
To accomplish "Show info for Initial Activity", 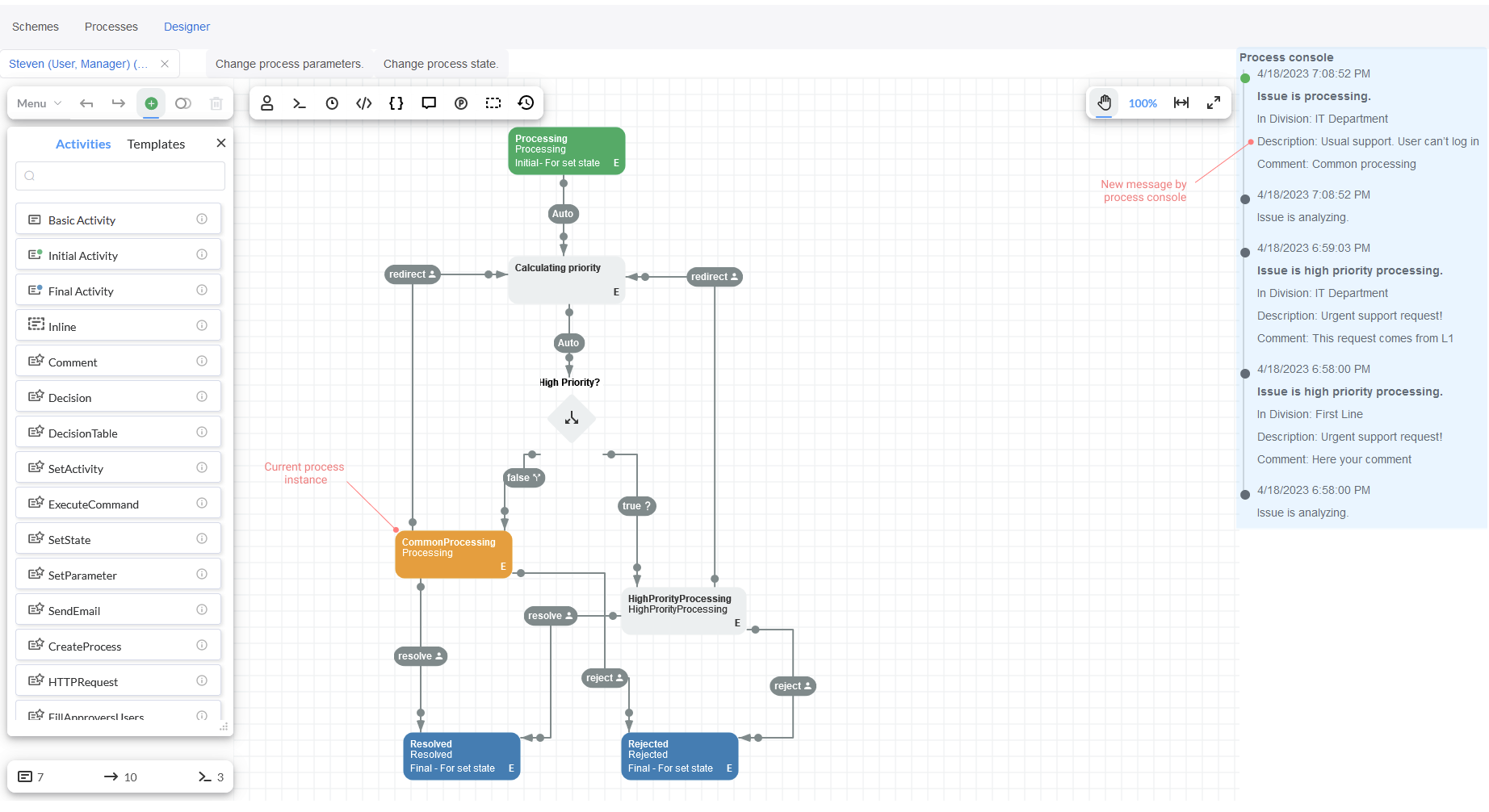I will 202,254.
